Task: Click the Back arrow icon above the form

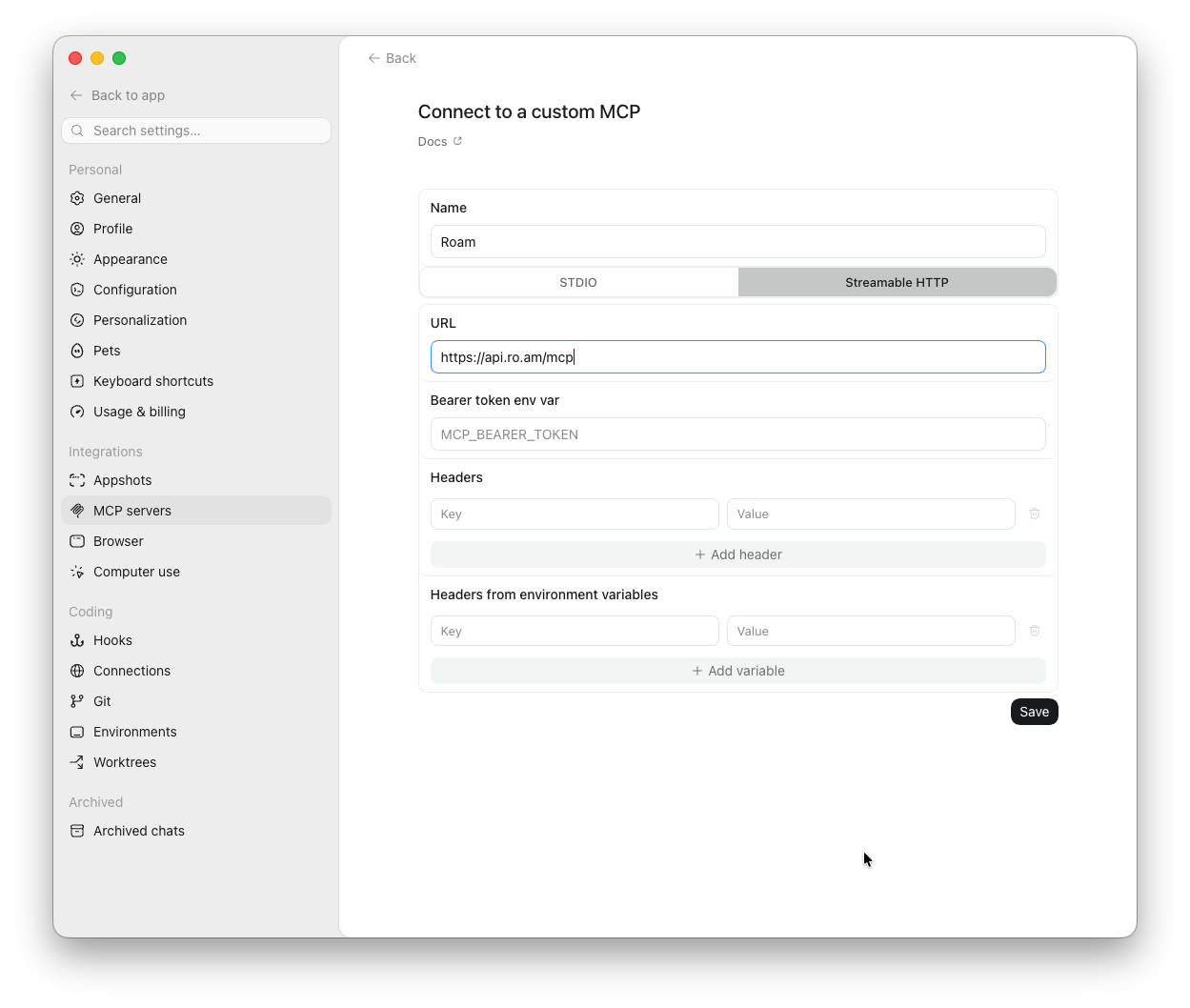Action: (x=374, y=58)
